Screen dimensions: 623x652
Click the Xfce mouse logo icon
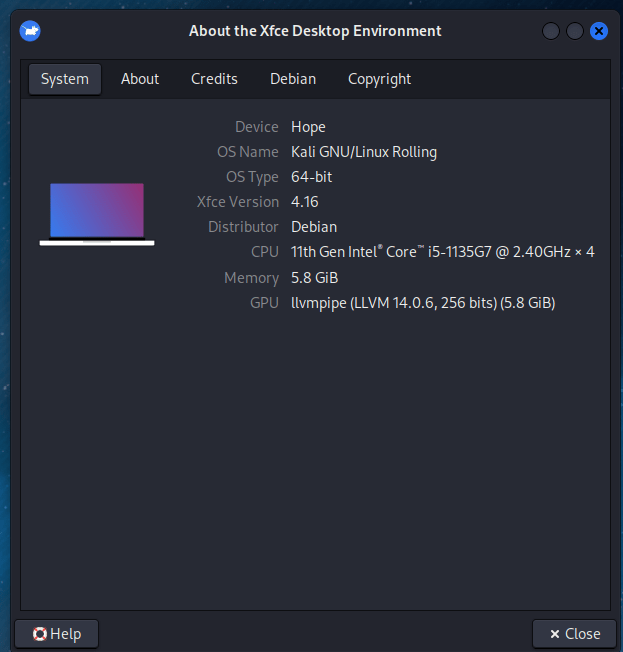tap(30, 31)
